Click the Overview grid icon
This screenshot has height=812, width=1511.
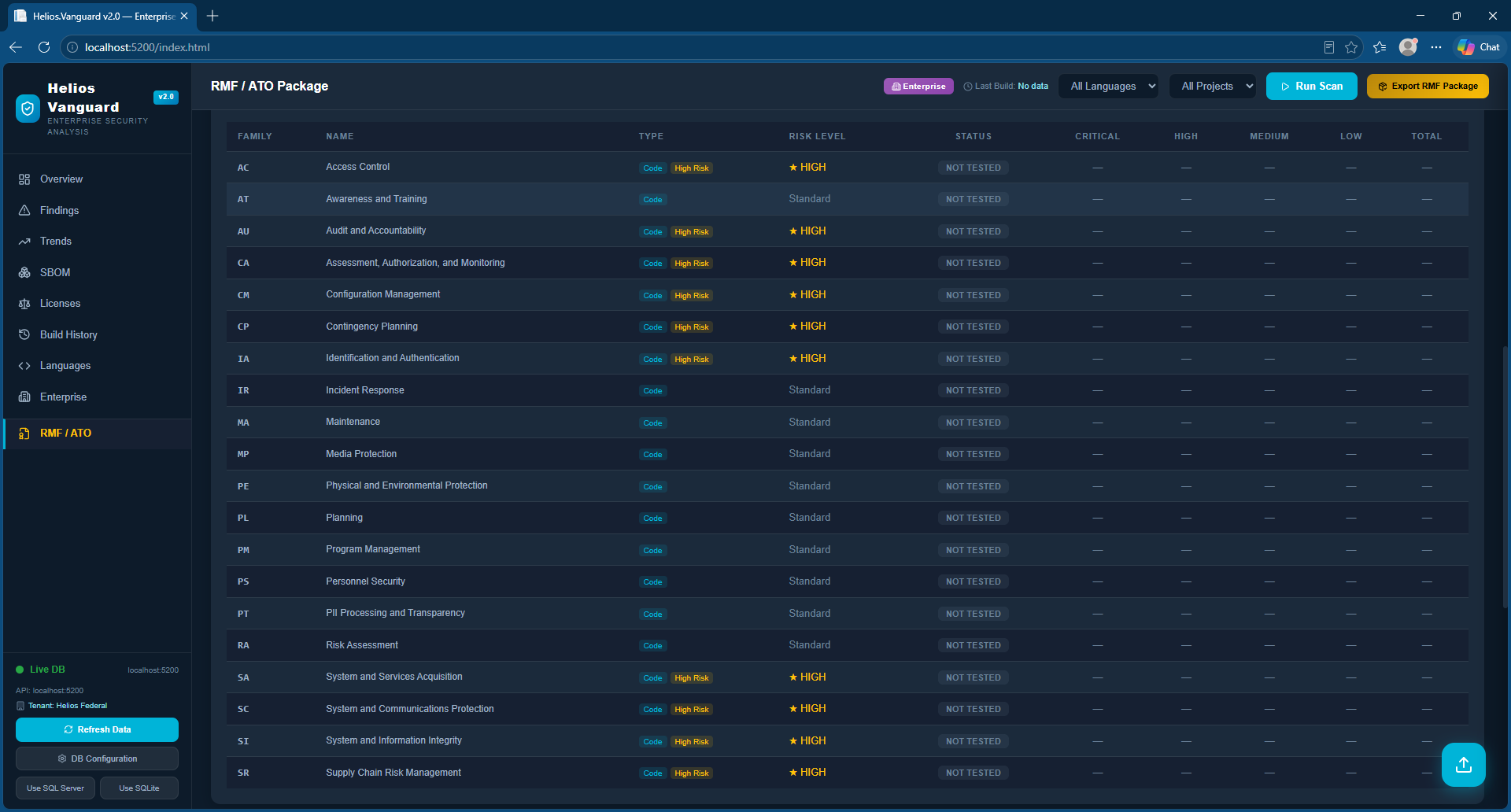(24, 179)
